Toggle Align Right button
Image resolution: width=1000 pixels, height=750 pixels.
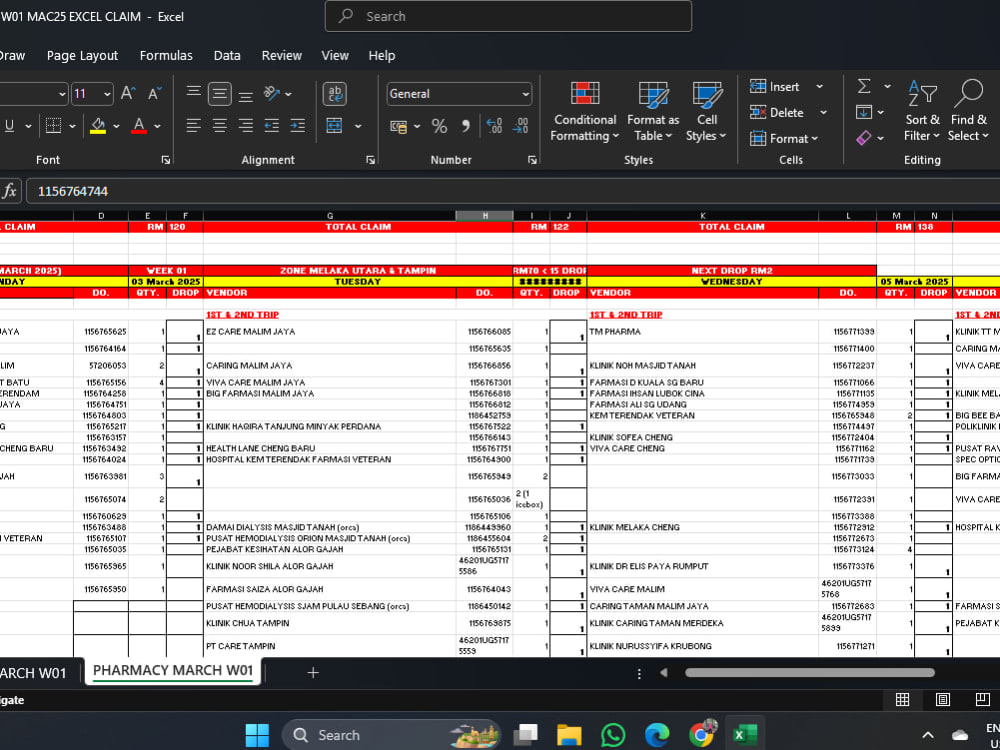point(246,126)
